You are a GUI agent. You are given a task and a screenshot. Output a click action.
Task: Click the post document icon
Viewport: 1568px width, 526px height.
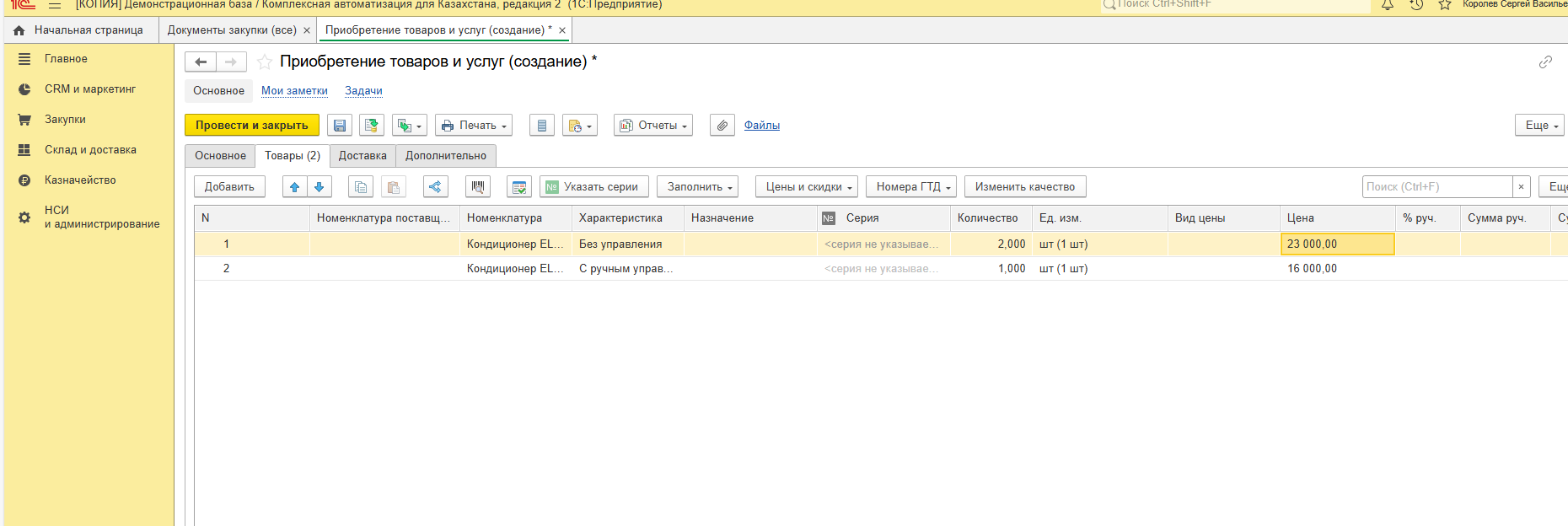pyautogui.click(x=371, y=126)
